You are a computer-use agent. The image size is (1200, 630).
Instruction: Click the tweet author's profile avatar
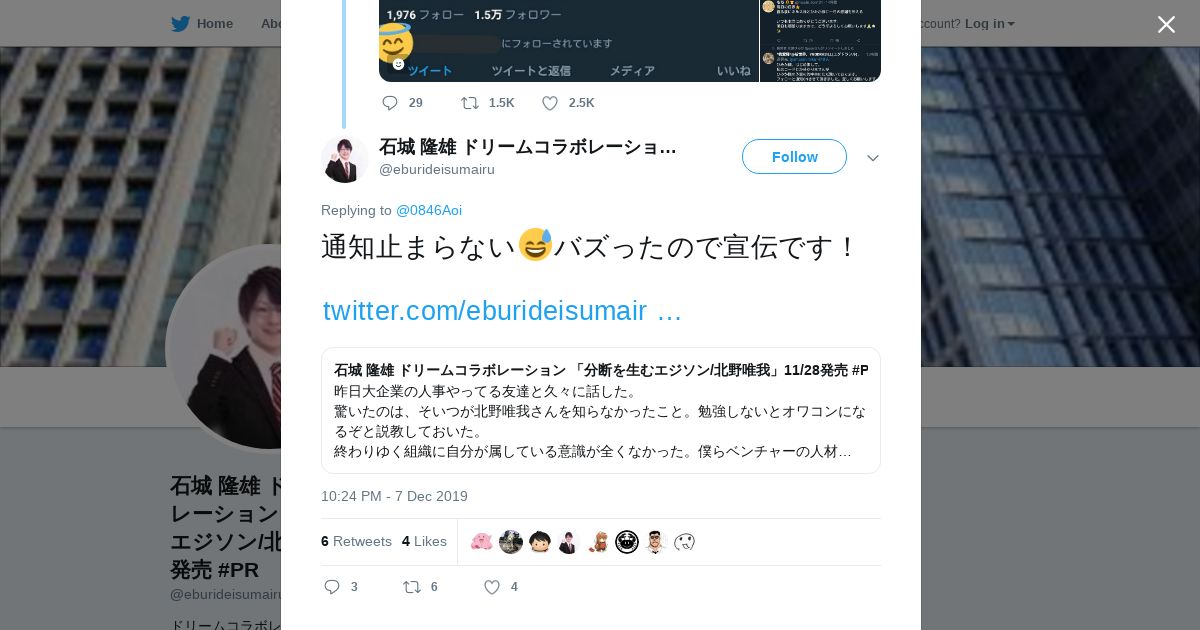(345, 159)
